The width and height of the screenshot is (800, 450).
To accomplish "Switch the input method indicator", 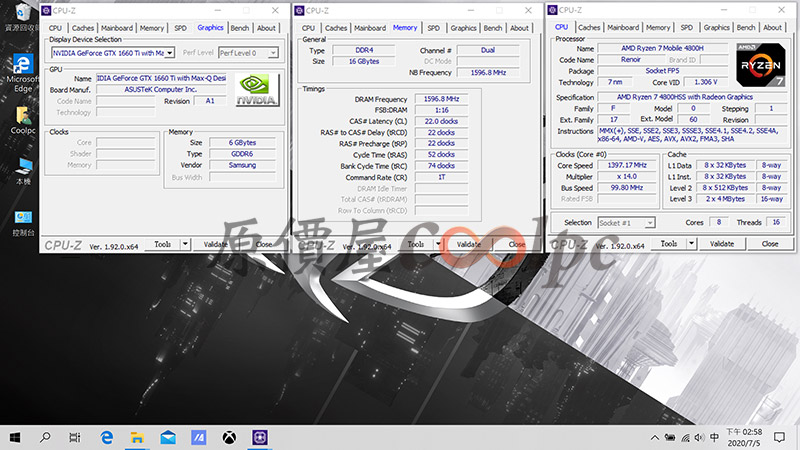I will tap(714, 437).
